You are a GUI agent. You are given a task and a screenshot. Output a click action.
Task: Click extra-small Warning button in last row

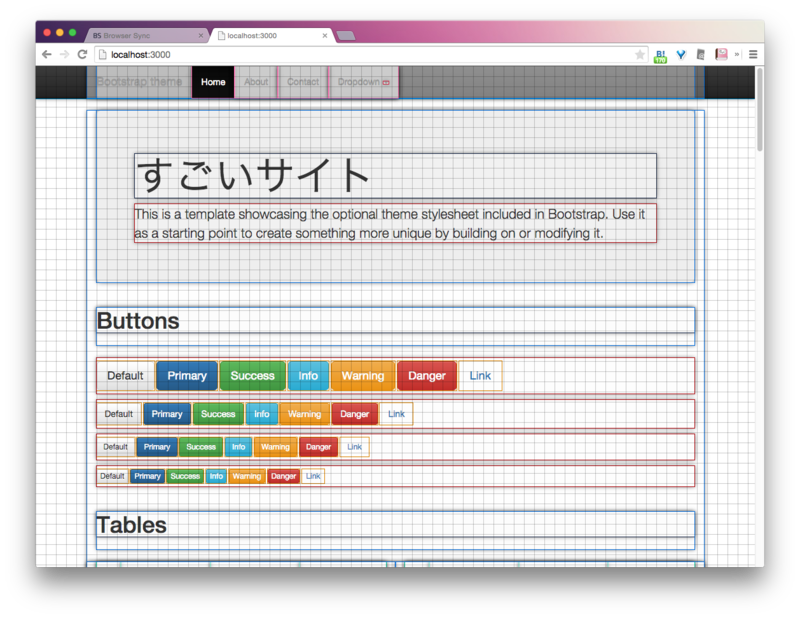coord(247,476)
